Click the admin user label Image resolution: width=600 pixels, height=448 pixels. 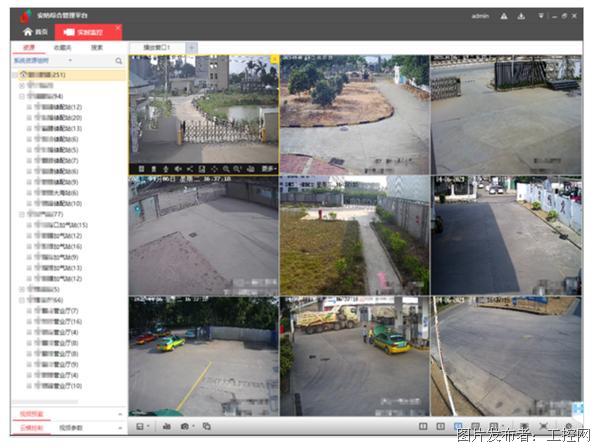click(480, 17)
